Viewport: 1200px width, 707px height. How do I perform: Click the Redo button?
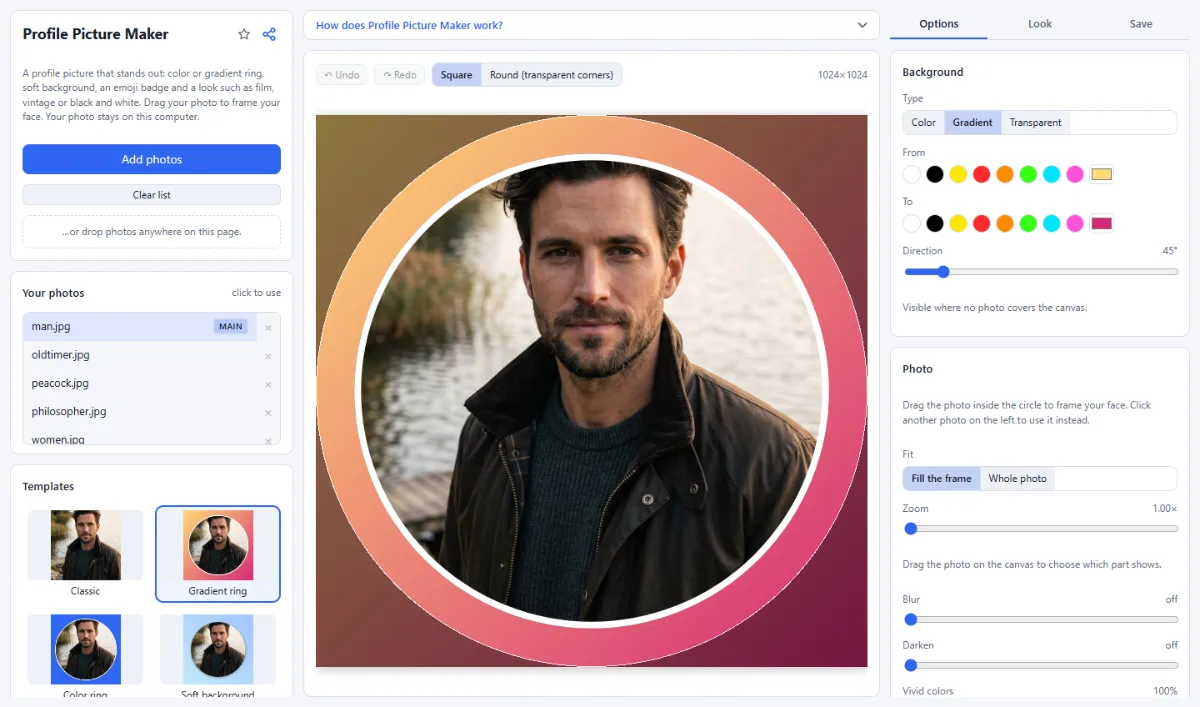(x=399, y=75)
